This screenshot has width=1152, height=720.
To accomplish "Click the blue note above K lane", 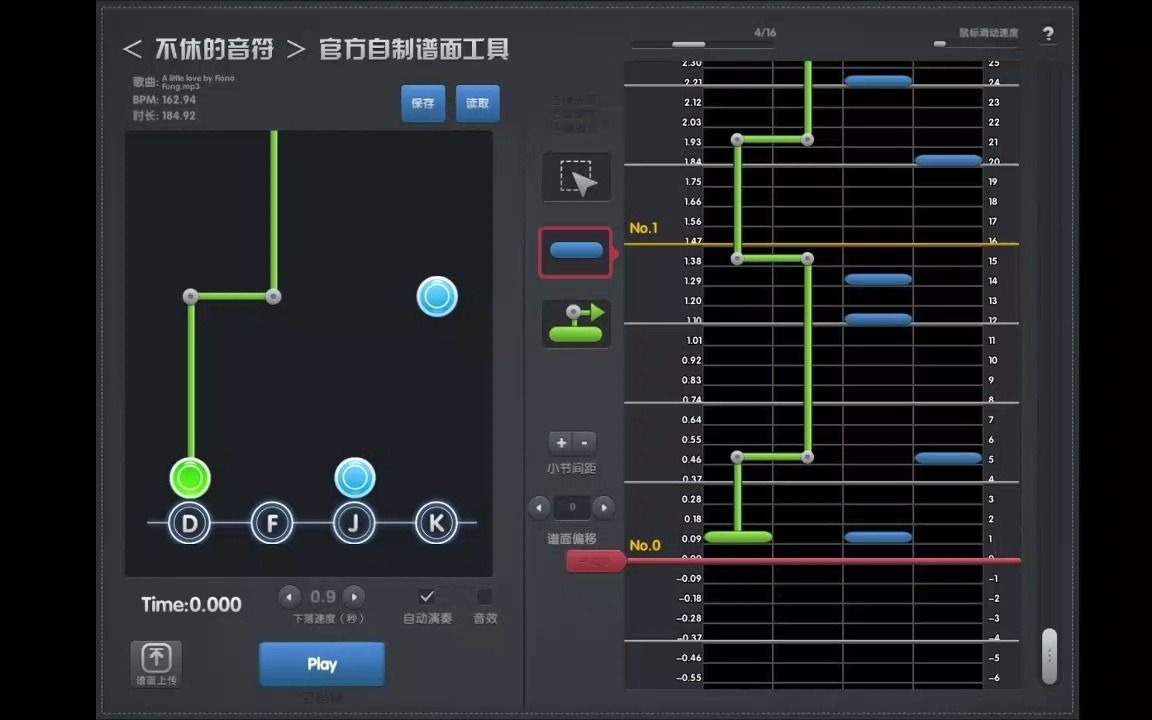I will (437, 297).
